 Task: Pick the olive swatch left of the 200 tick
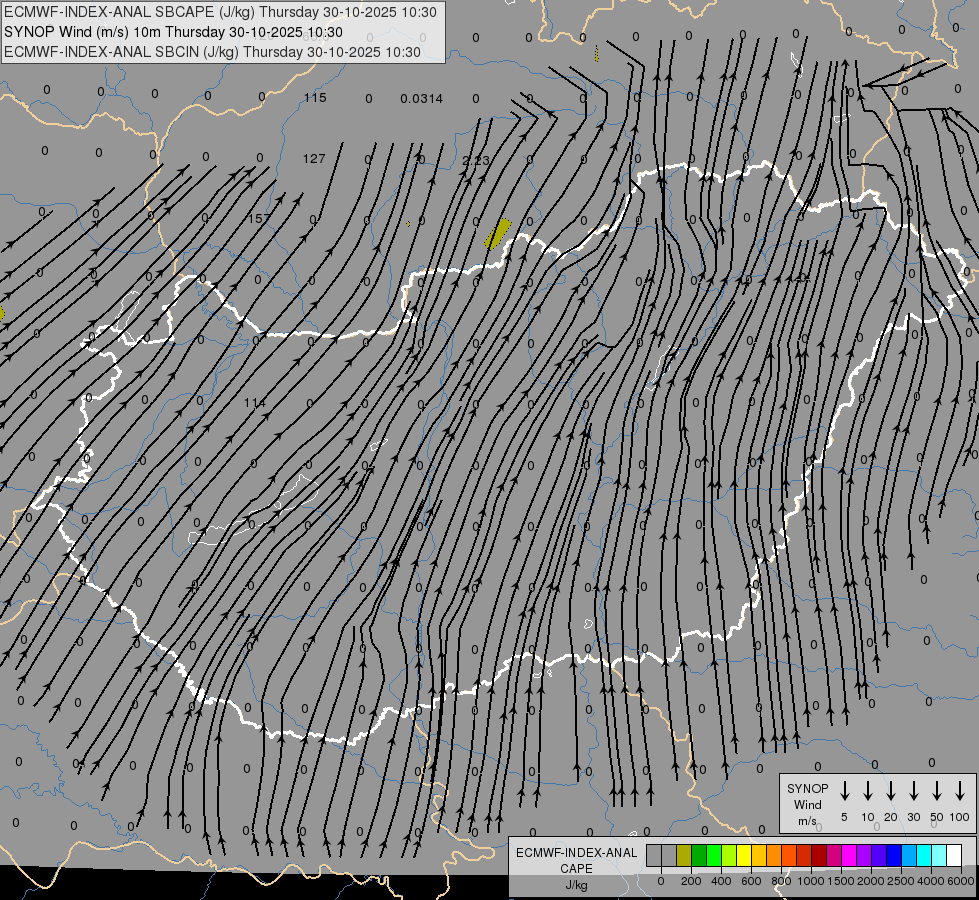[x=684, y=856]
